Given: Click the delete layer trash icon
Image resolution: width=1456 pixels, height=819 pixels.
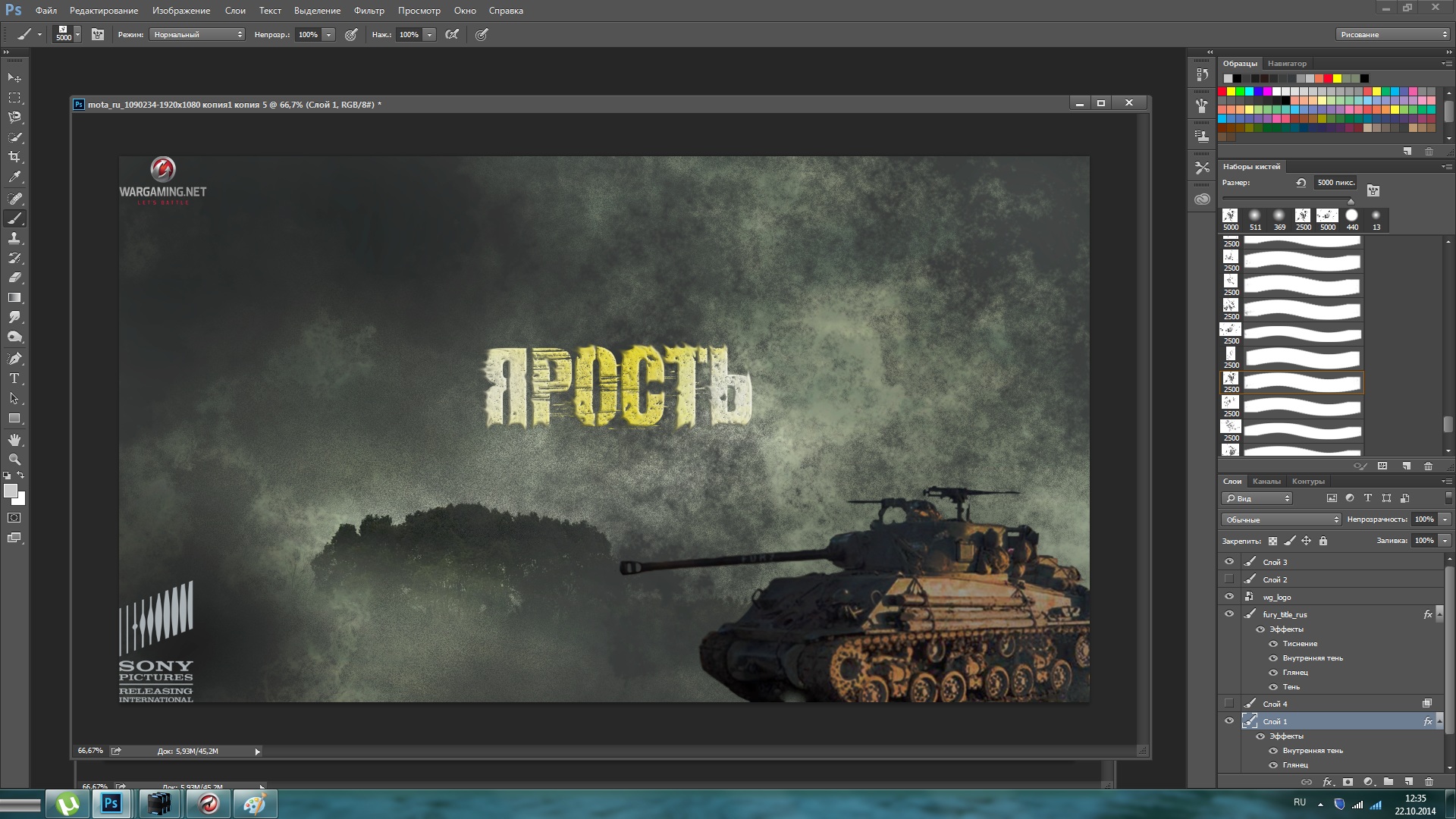Looking at the screenshot, I should [x=1429, y=782].
